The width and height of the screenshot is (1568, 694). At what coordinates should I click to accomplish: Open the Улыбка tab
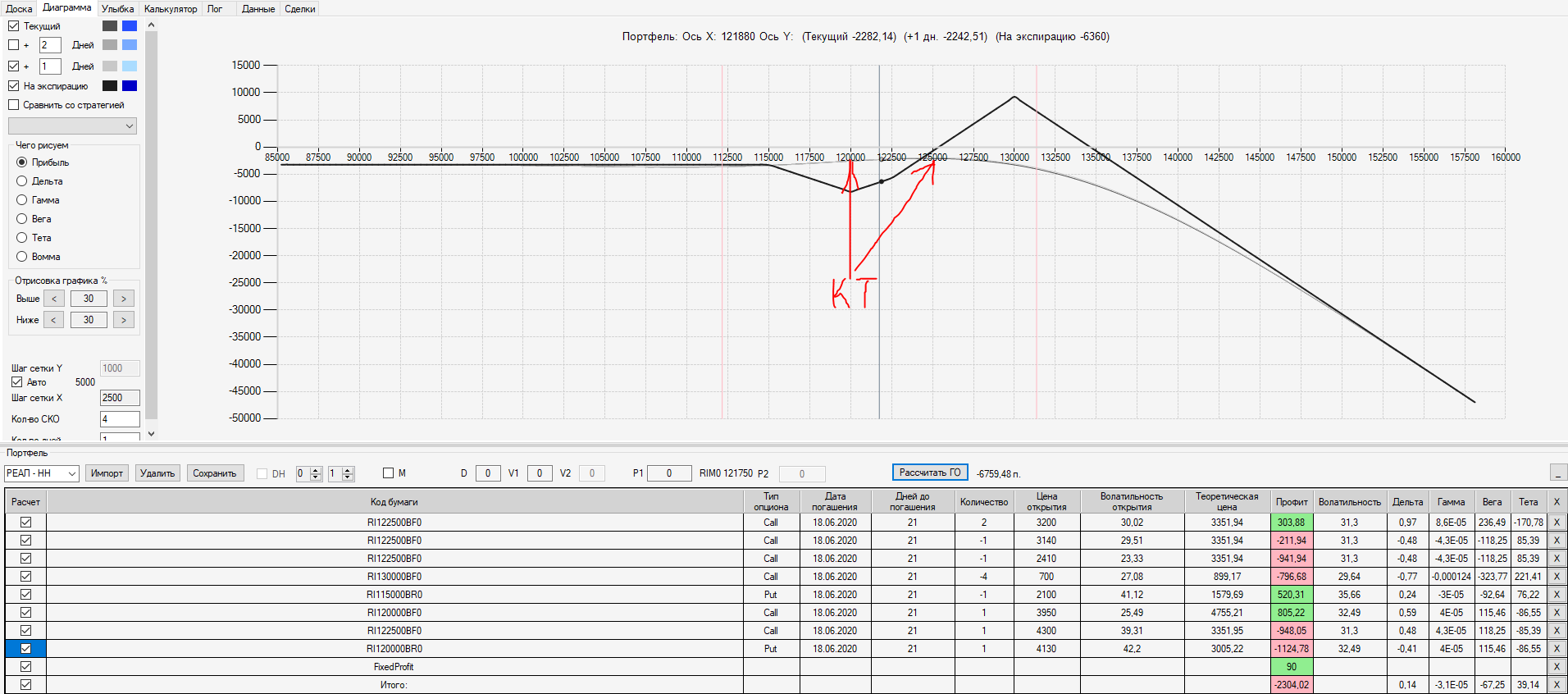click(118, 9)
